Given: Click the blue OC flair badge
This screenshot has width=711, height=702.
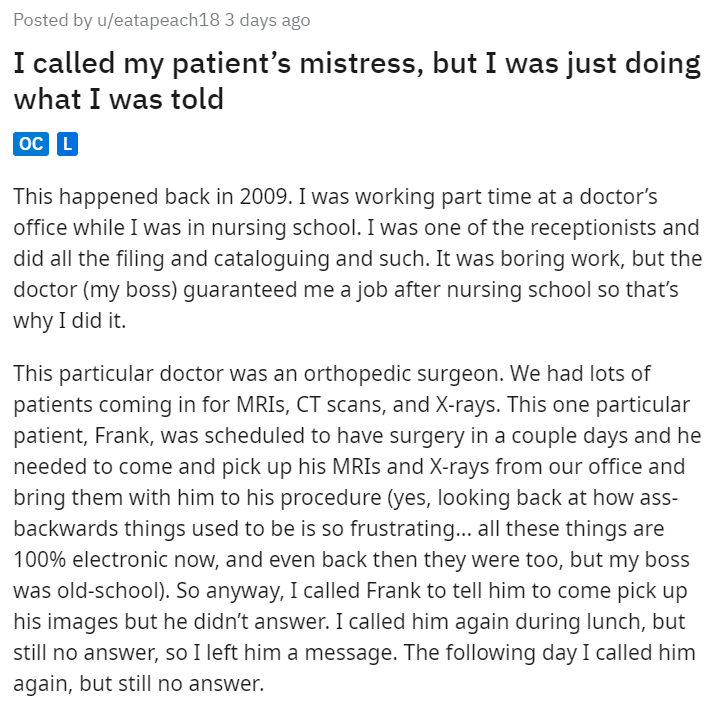Looking at the screenshot, I should (31, 144).
